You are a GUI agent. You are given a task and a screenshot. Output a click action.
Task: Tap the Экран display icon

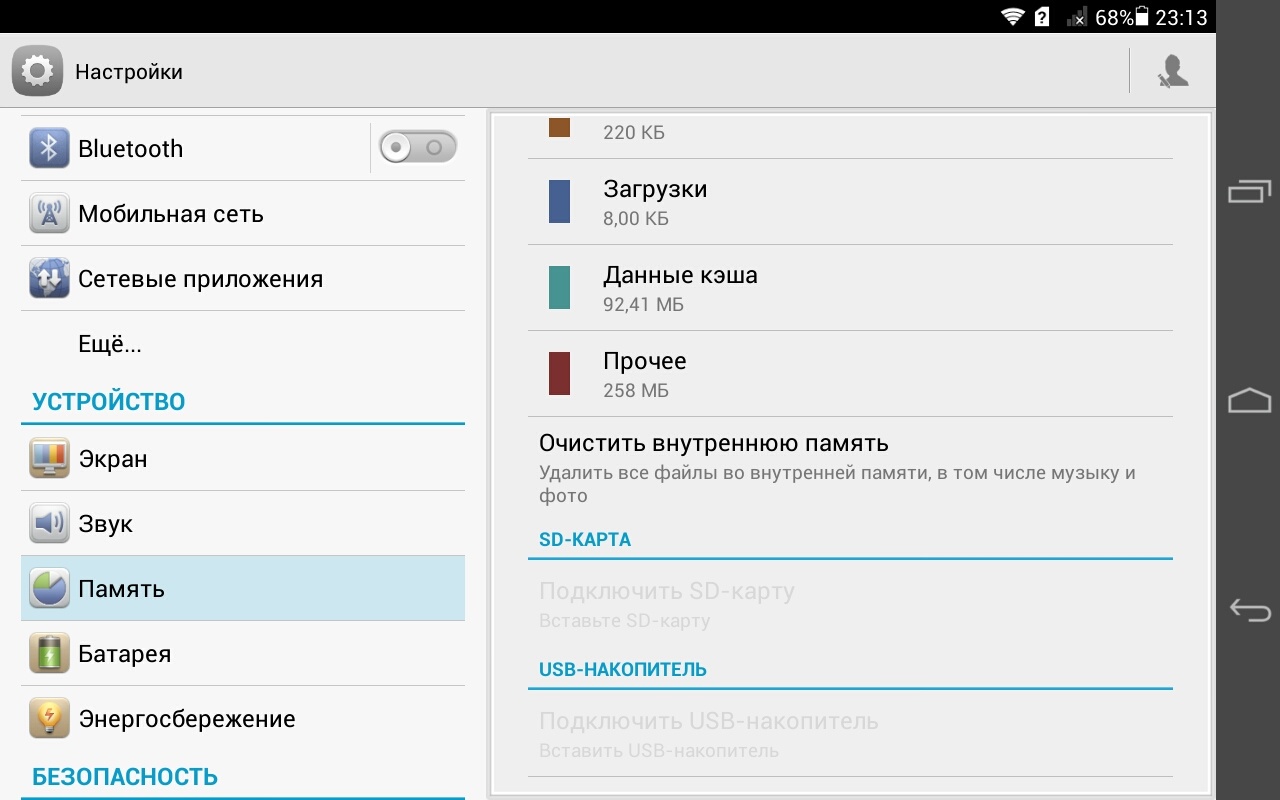click(x=49, y=459)
